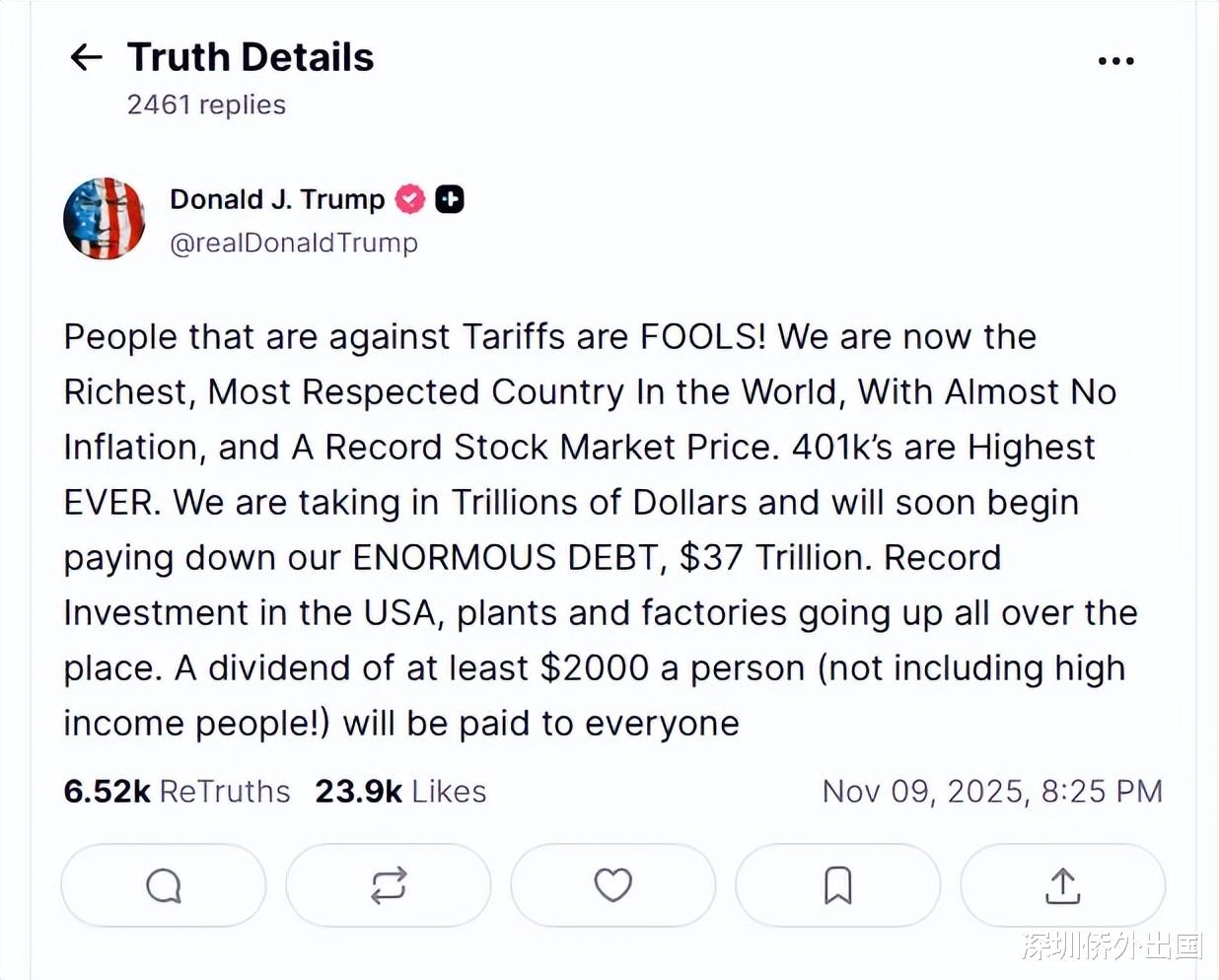Click the Truth Details header title

[251, 57]
